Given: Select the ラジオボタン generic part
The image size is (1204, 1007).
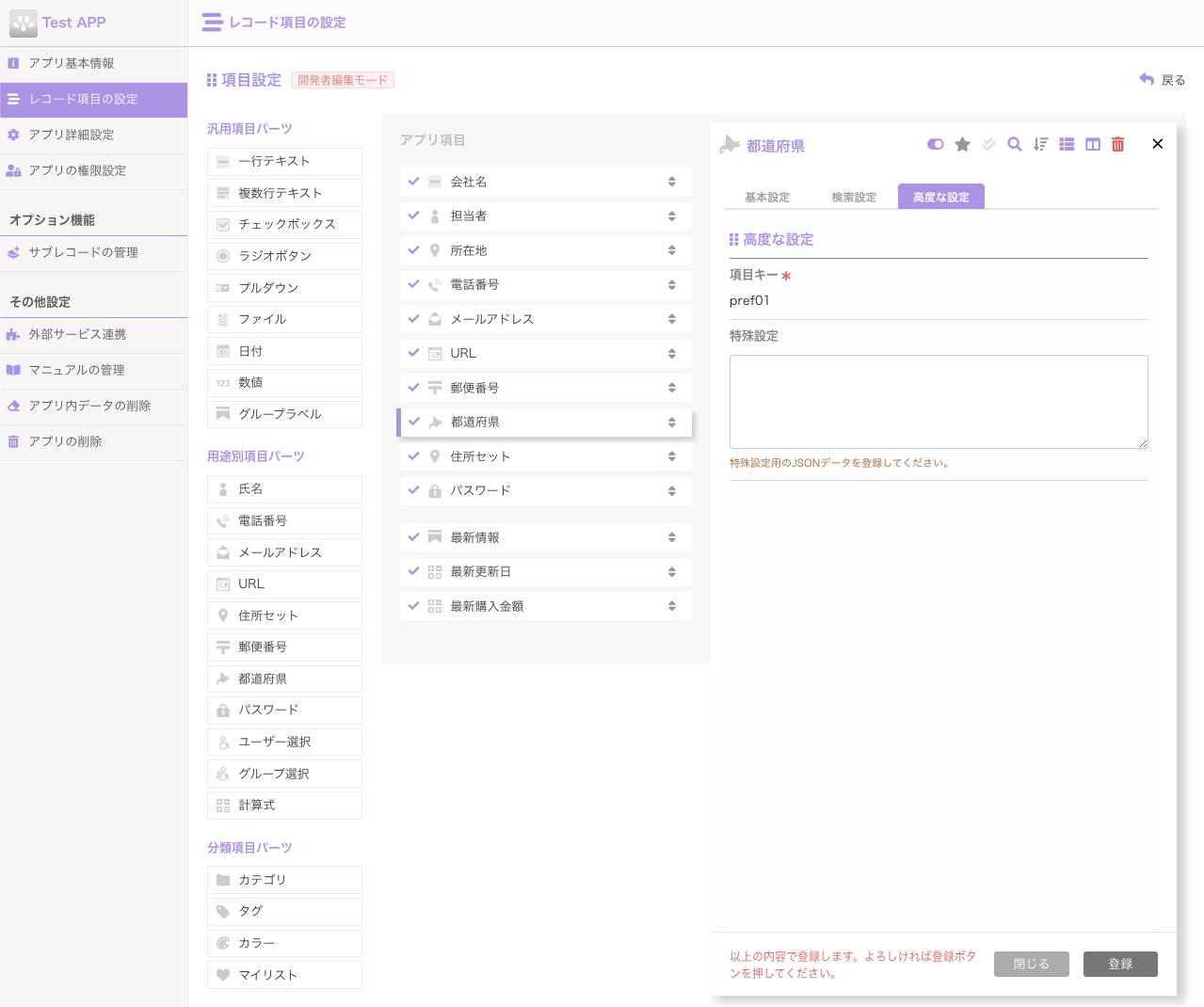Looking at the screenshot, I should 284,256.
